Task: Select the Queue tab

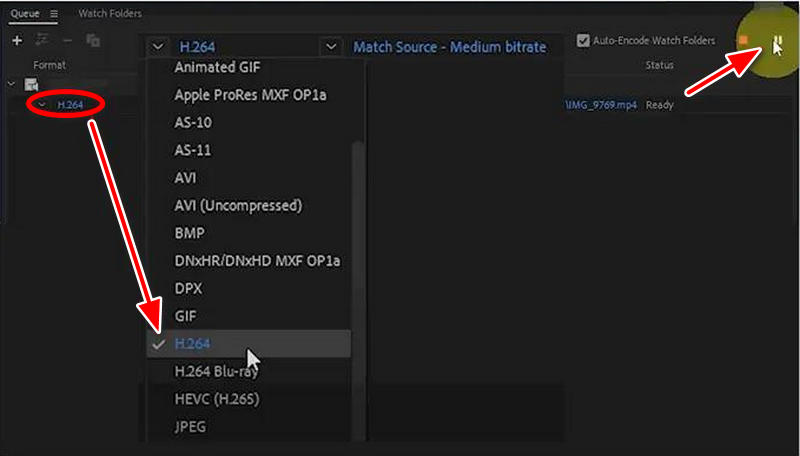Action: click(24, 14)
